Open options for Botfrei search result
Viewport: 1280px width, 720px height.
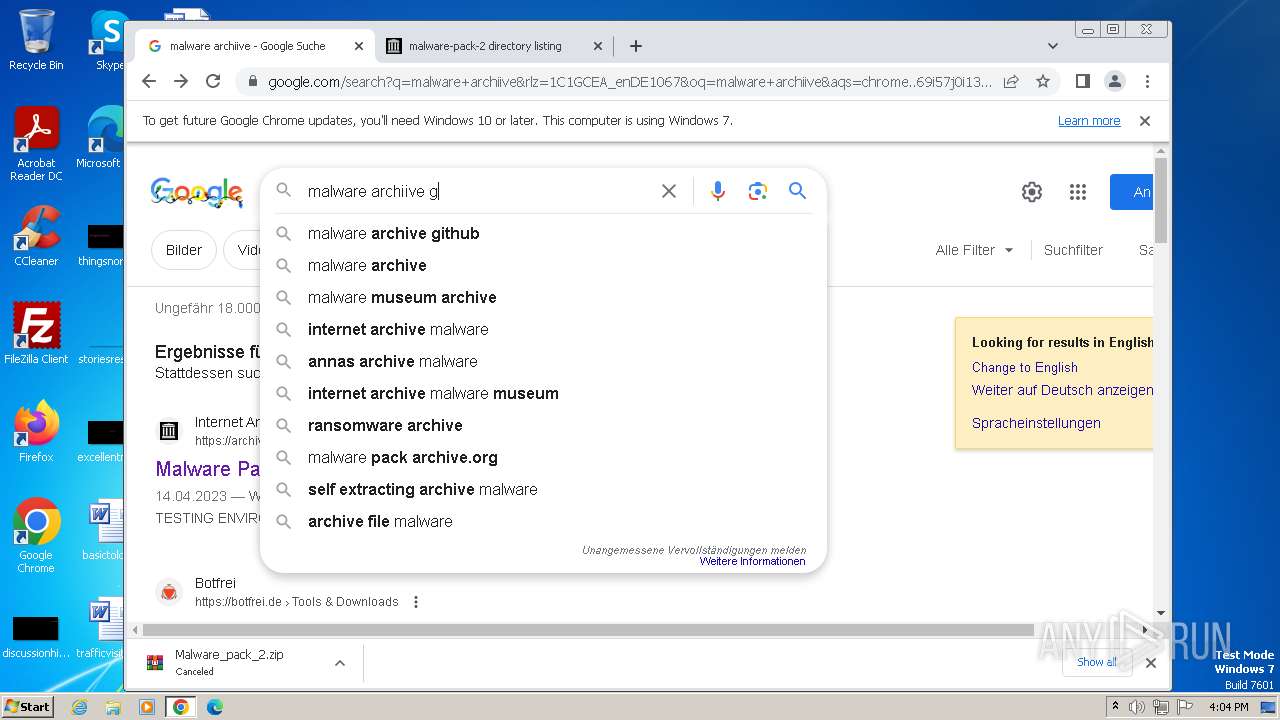[416, 602]
